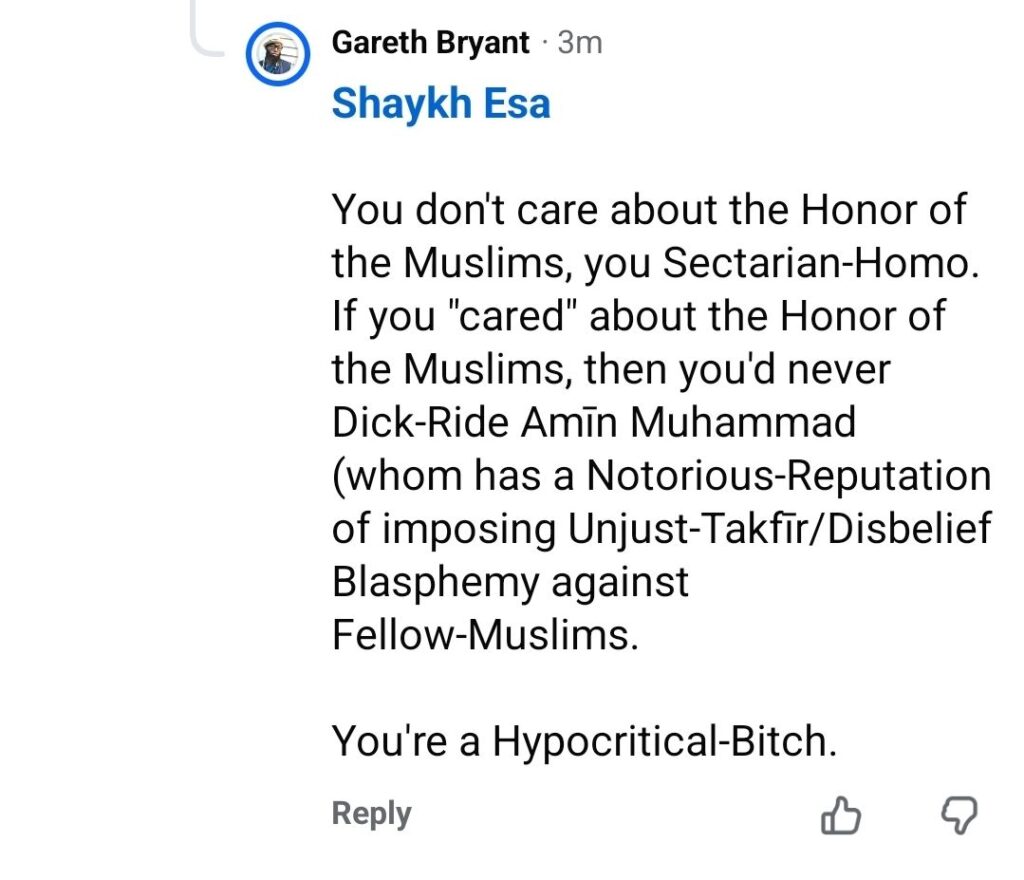Open the Shaykh Esa mention link

[x=440, y=103]
